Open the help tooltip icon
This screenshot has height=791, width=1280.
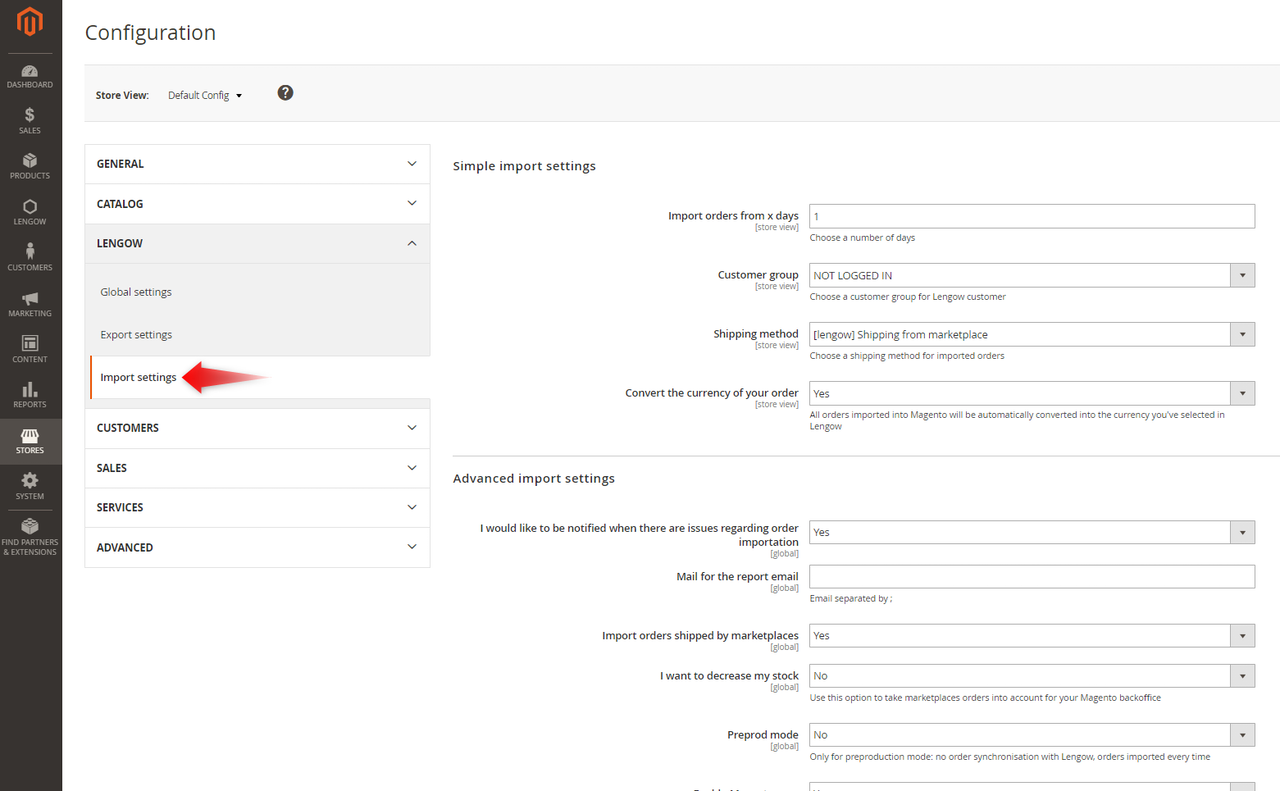point(285,92)
